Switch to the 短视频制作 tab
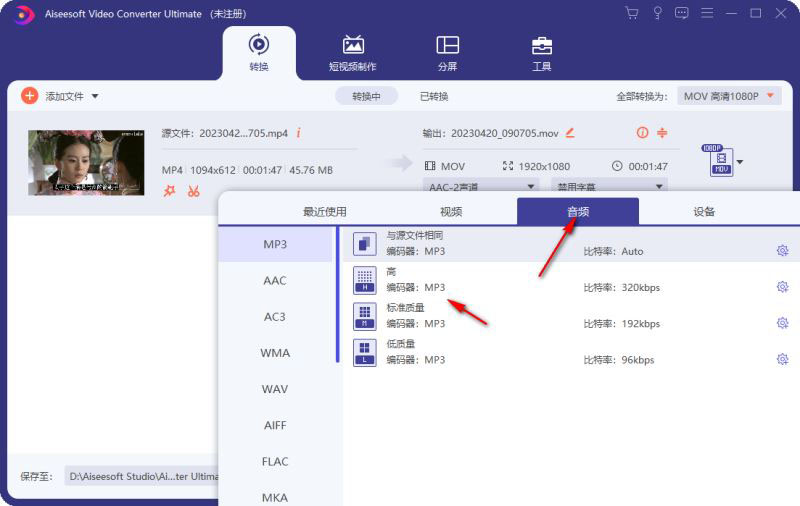This screenshot has height=506, width=800. 353,53
